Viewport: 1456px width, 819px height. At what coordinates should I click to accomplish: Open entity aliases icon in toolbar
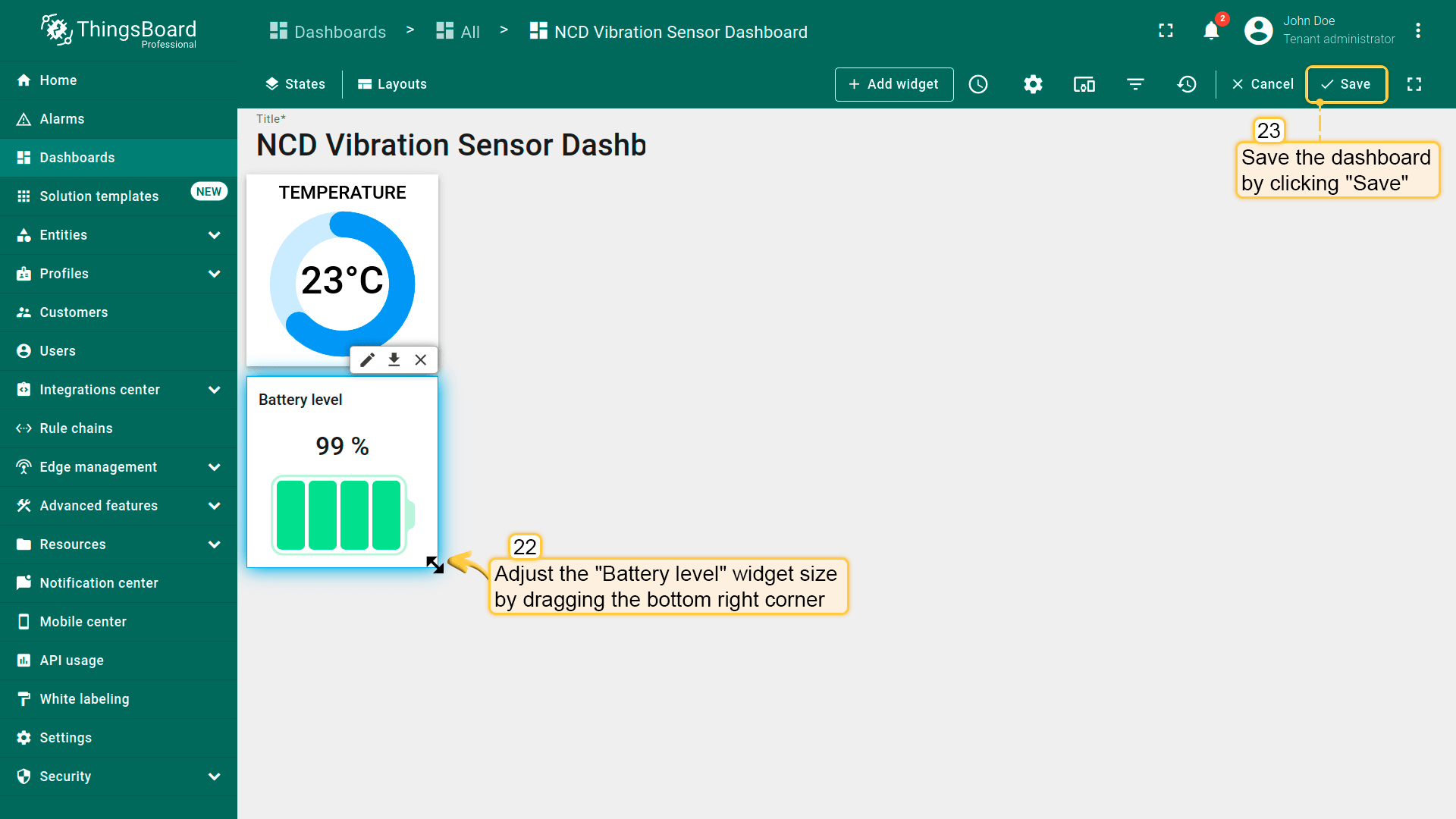[1084, 84]
